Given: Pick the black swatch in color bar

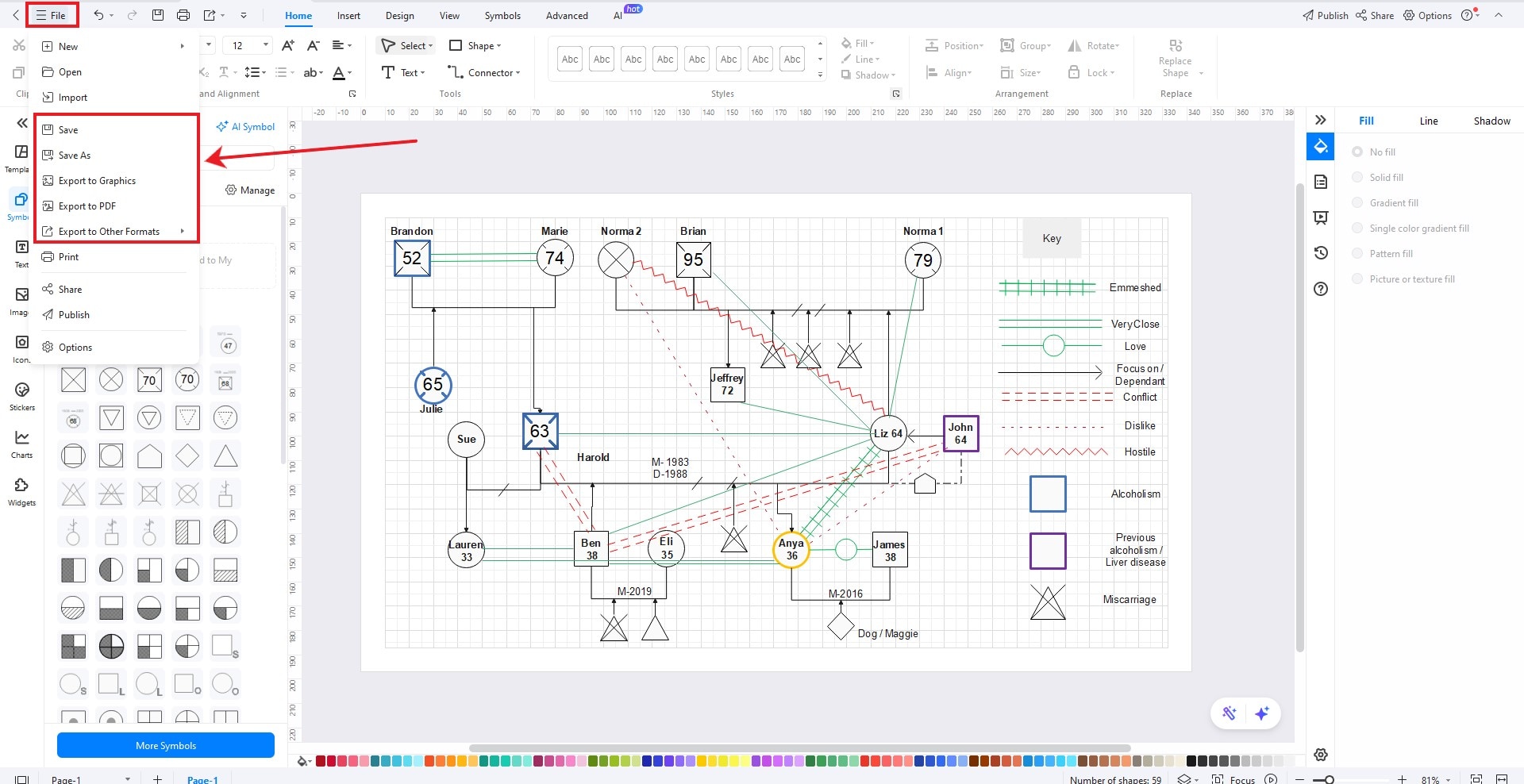Looking at the screenshot, I should [1191, 761].
